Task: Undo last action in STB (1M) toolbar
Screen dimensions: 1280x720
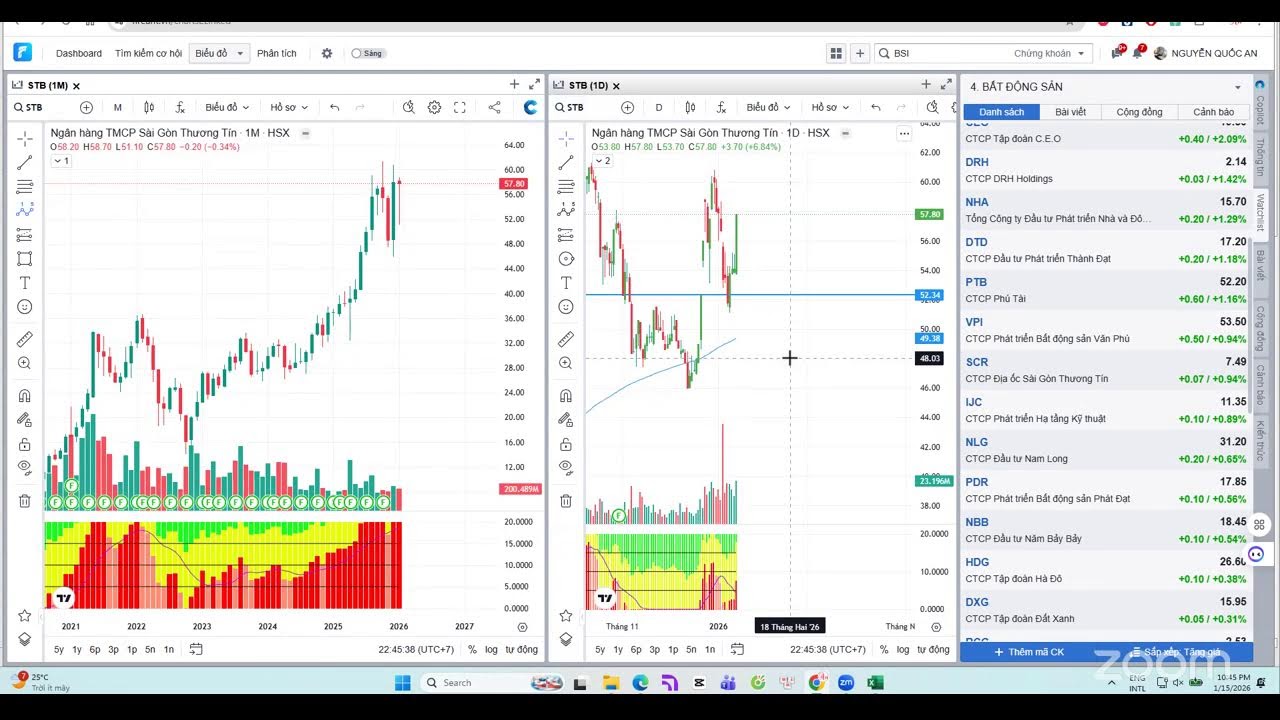Action: (335, 107)
